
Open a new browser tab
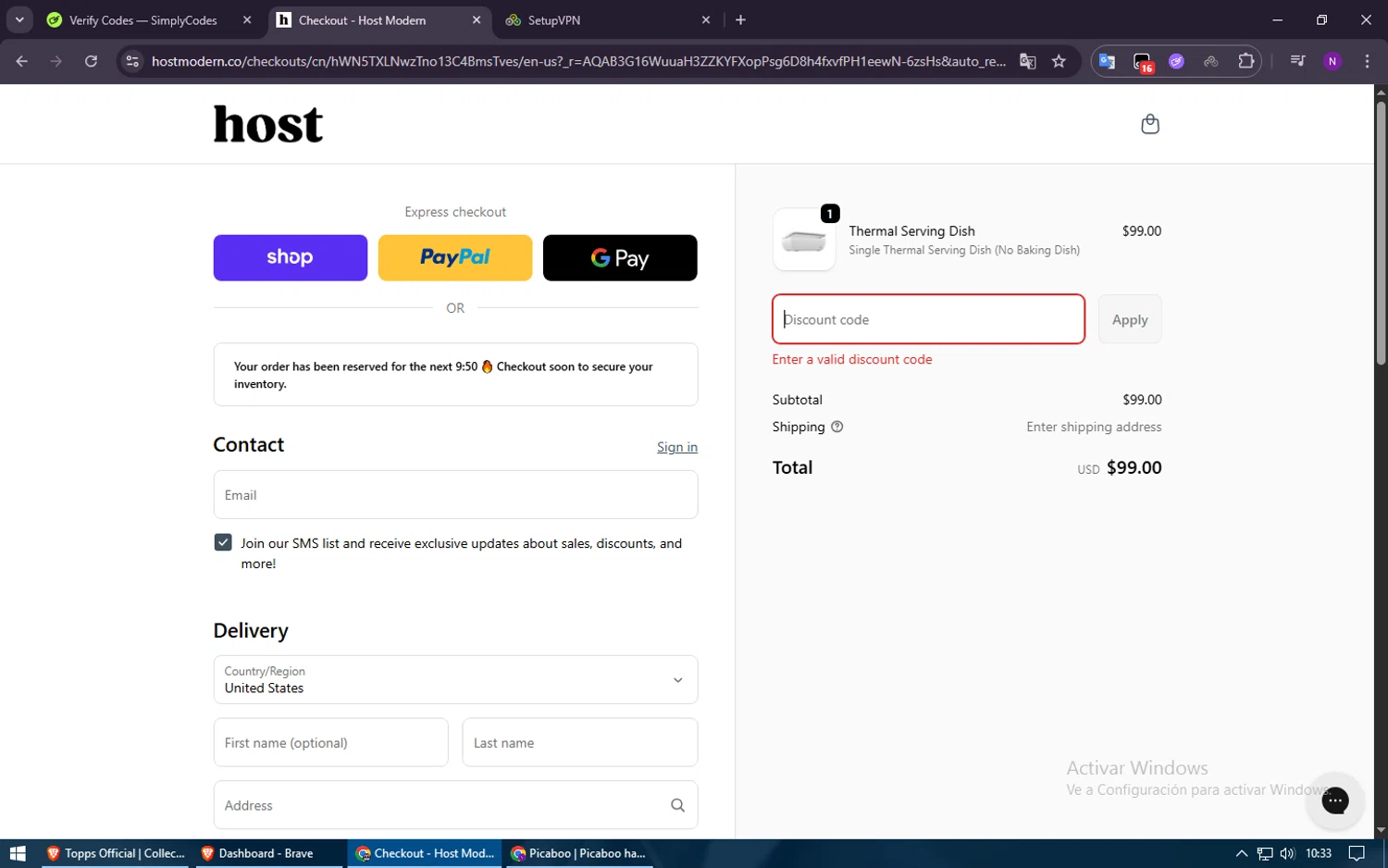[740, 19]
